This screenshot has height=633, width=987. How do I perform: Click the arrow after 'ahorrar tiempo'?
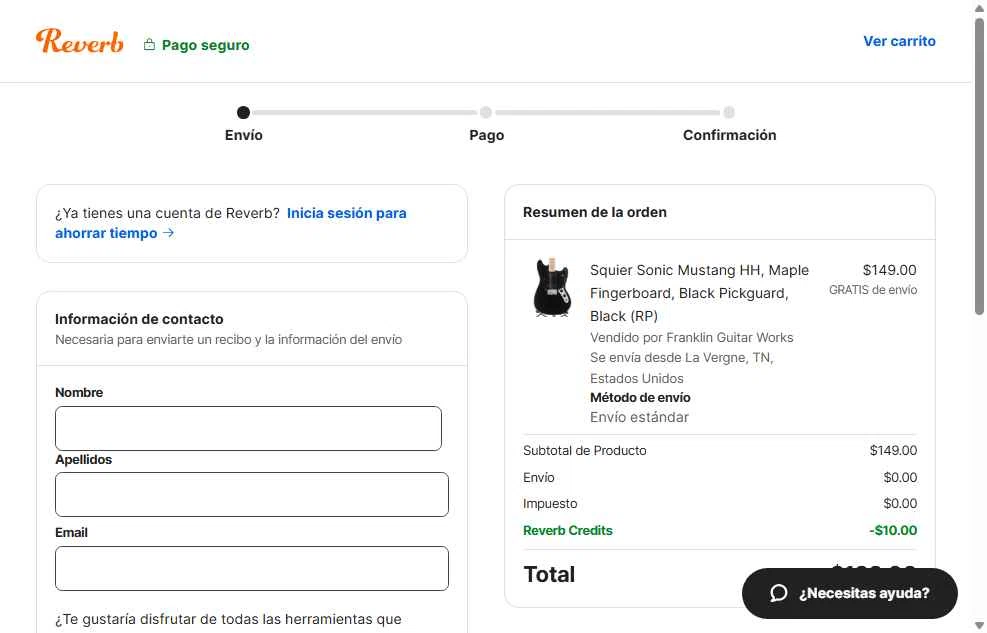coord(169,233)
